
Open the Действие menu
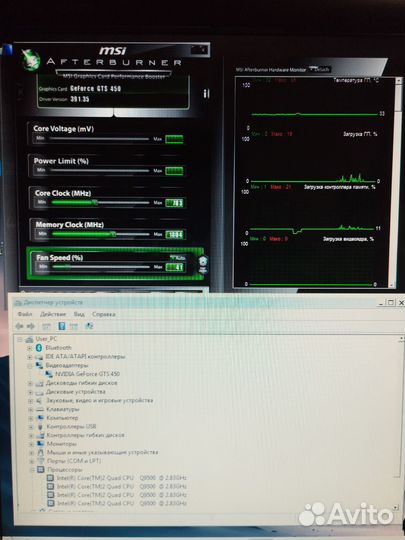(x=53, y=314)
